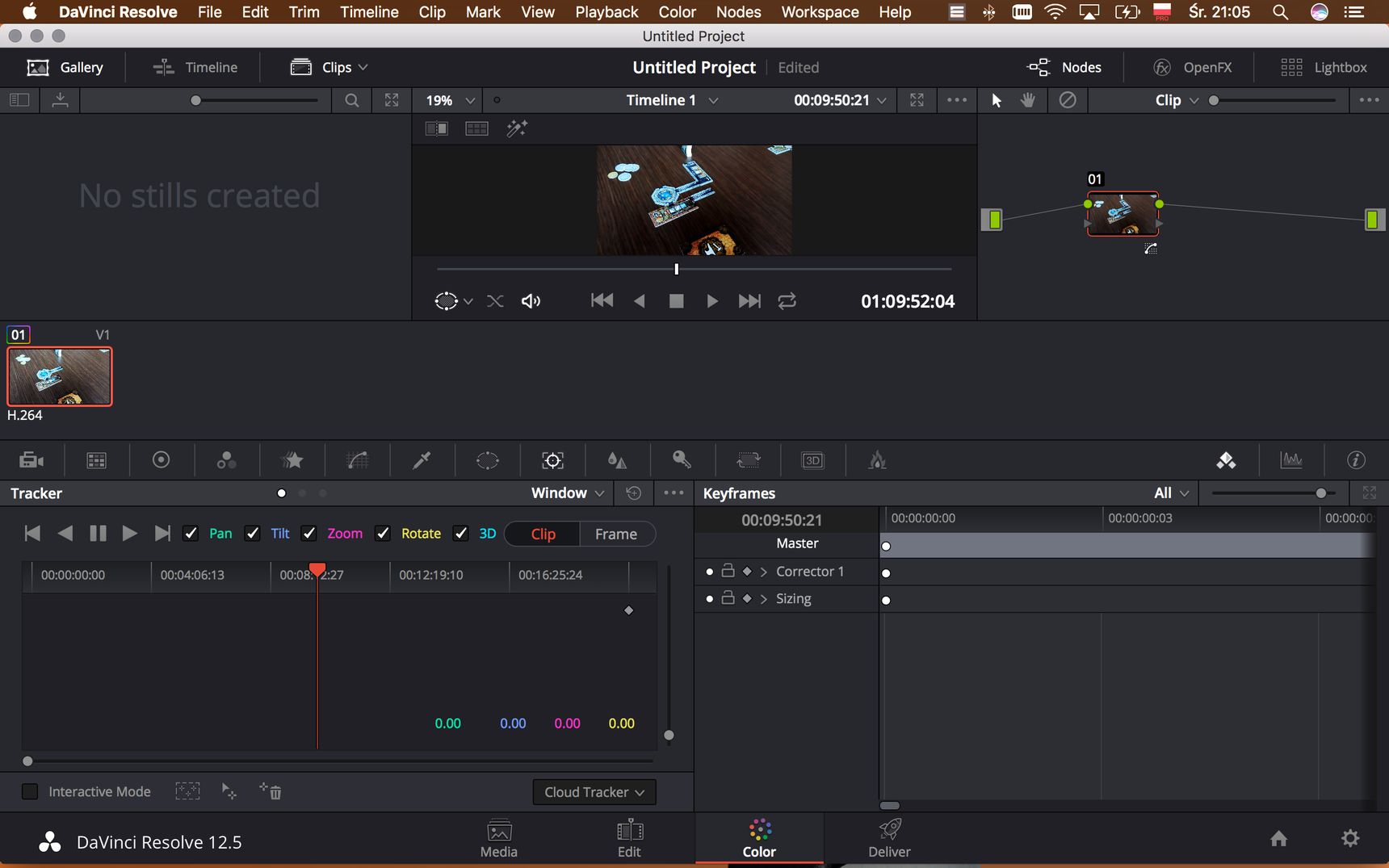1389x868 pixels.
Task: Open the Motion Effects palette
Action: (292, 460)
